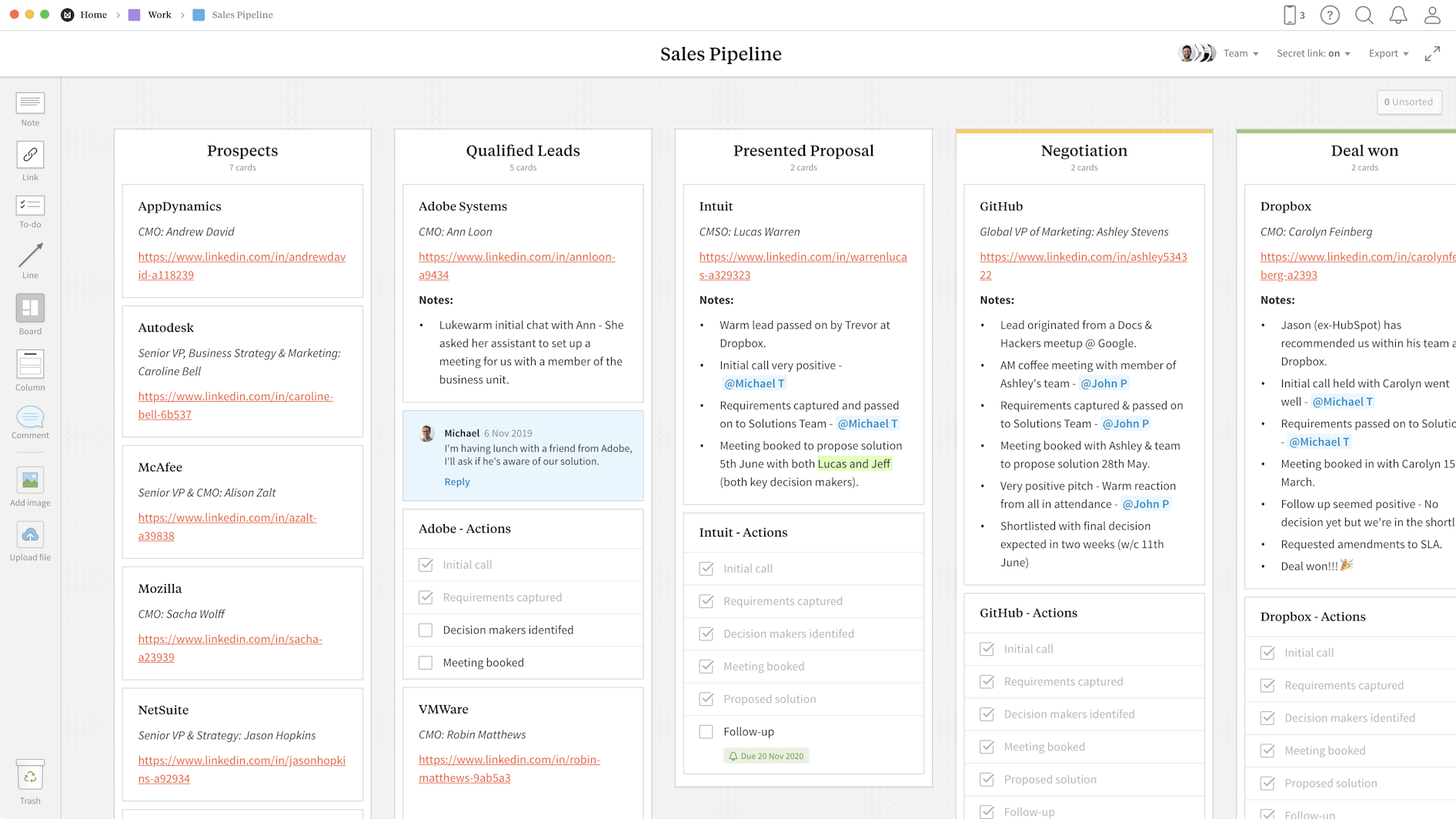Open Ashley Stevens' LinkedIn link
This screenshot has height=819, width=1456.
point(1083,266)
